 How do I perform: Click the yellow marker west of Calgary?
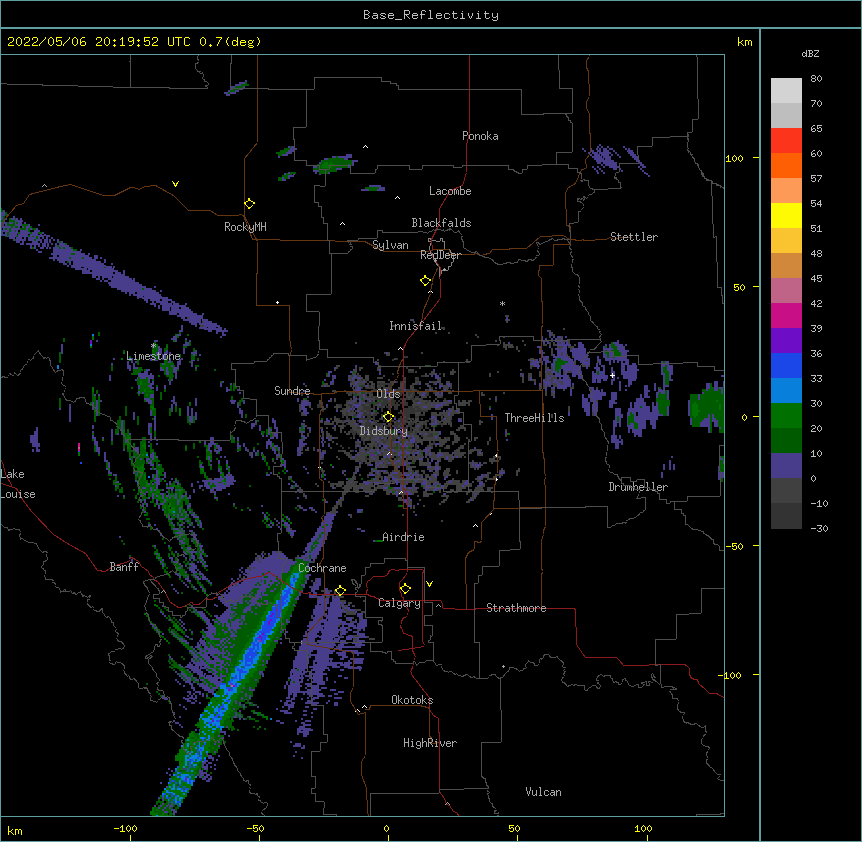point(340,591)
